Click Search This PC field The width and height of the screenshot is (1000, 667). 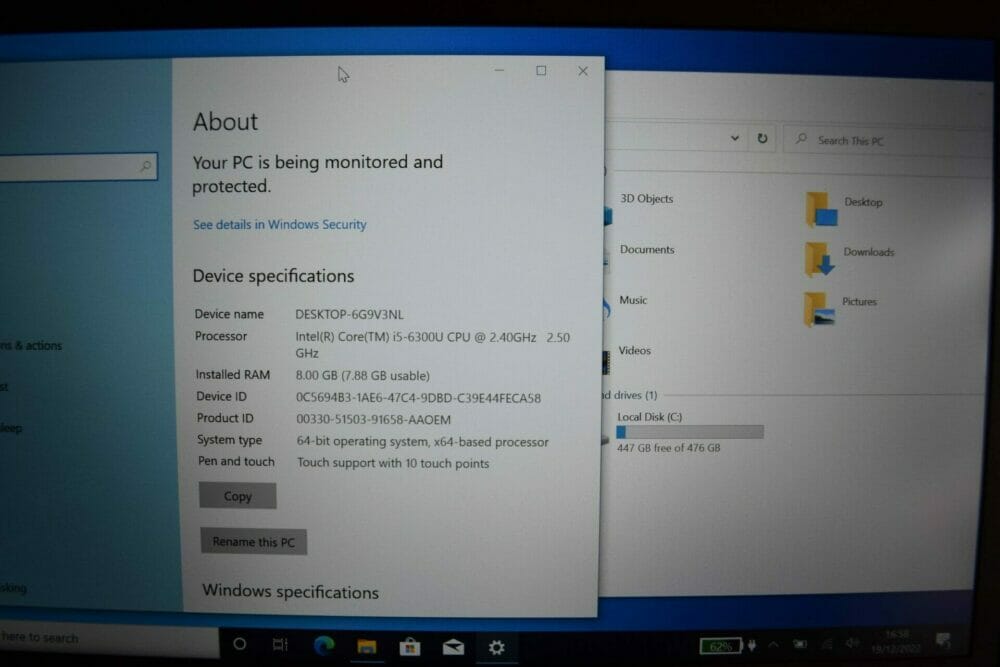pos(886,140)
